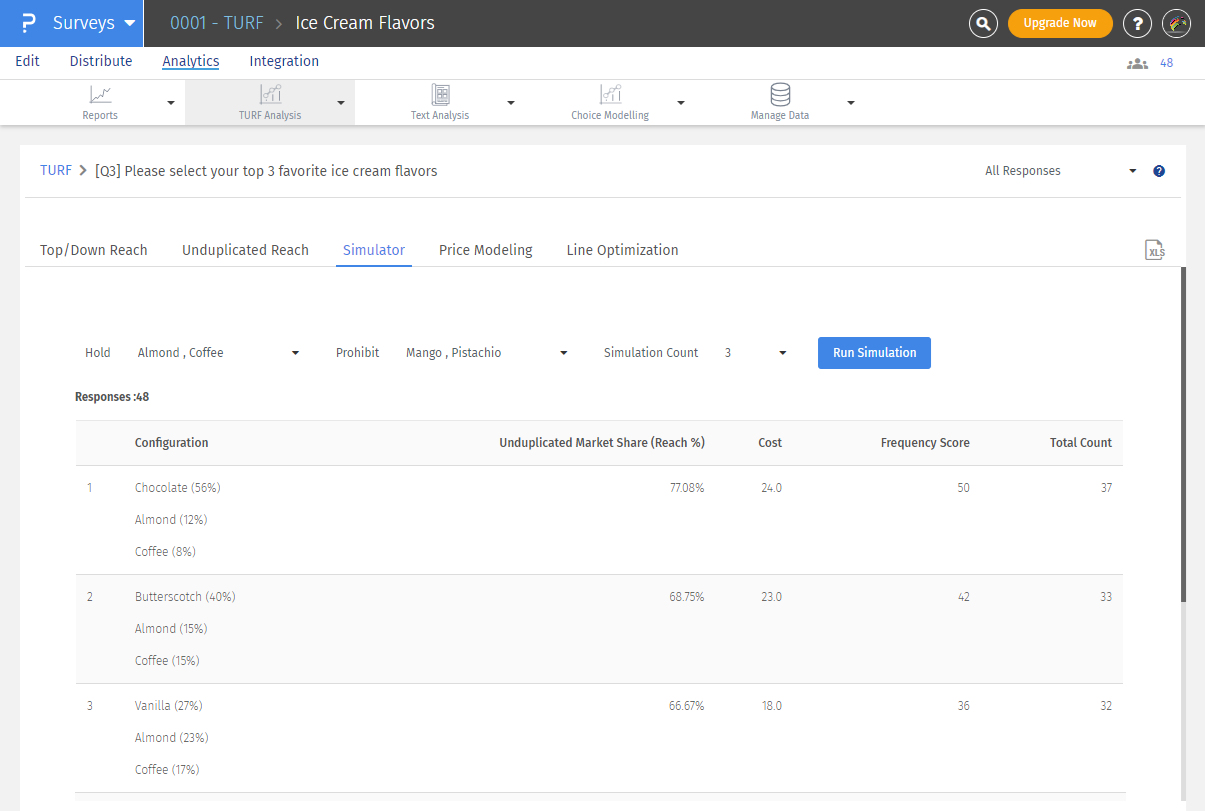Image resolution: width=1205 pixels, height=811 pixels.
Task: Export results using the XLS icon
Action: (x=1155, y=250)
